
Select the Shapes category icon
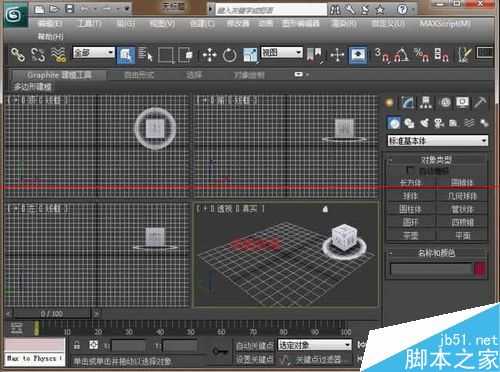(x=409, y=123)
